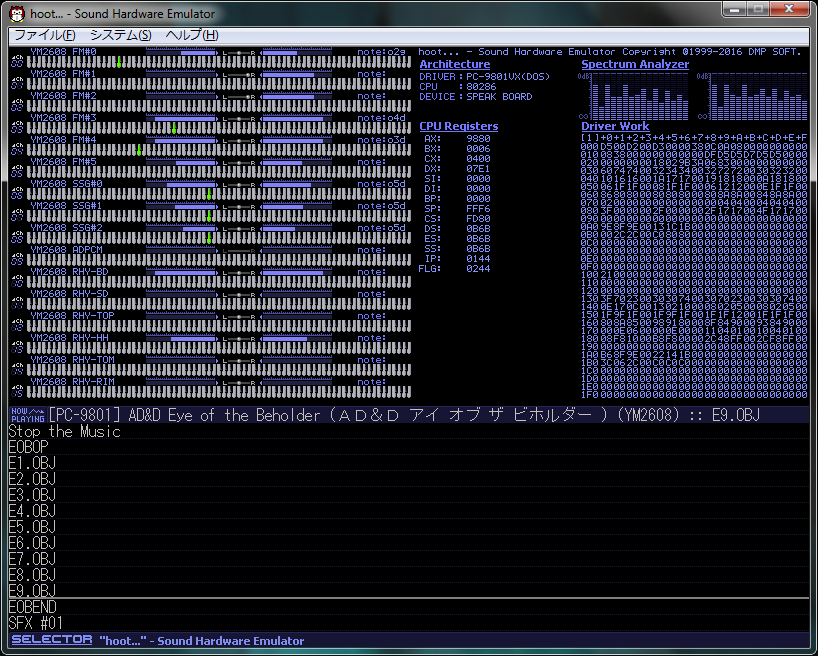Select track E1.OBJ in the selector

click(32, 463)
